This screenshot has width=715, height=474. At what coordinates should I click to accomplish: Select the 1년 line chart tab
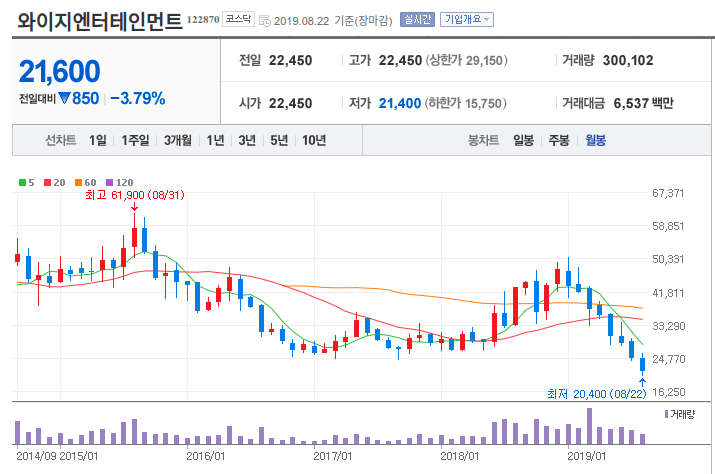point(215,141)
